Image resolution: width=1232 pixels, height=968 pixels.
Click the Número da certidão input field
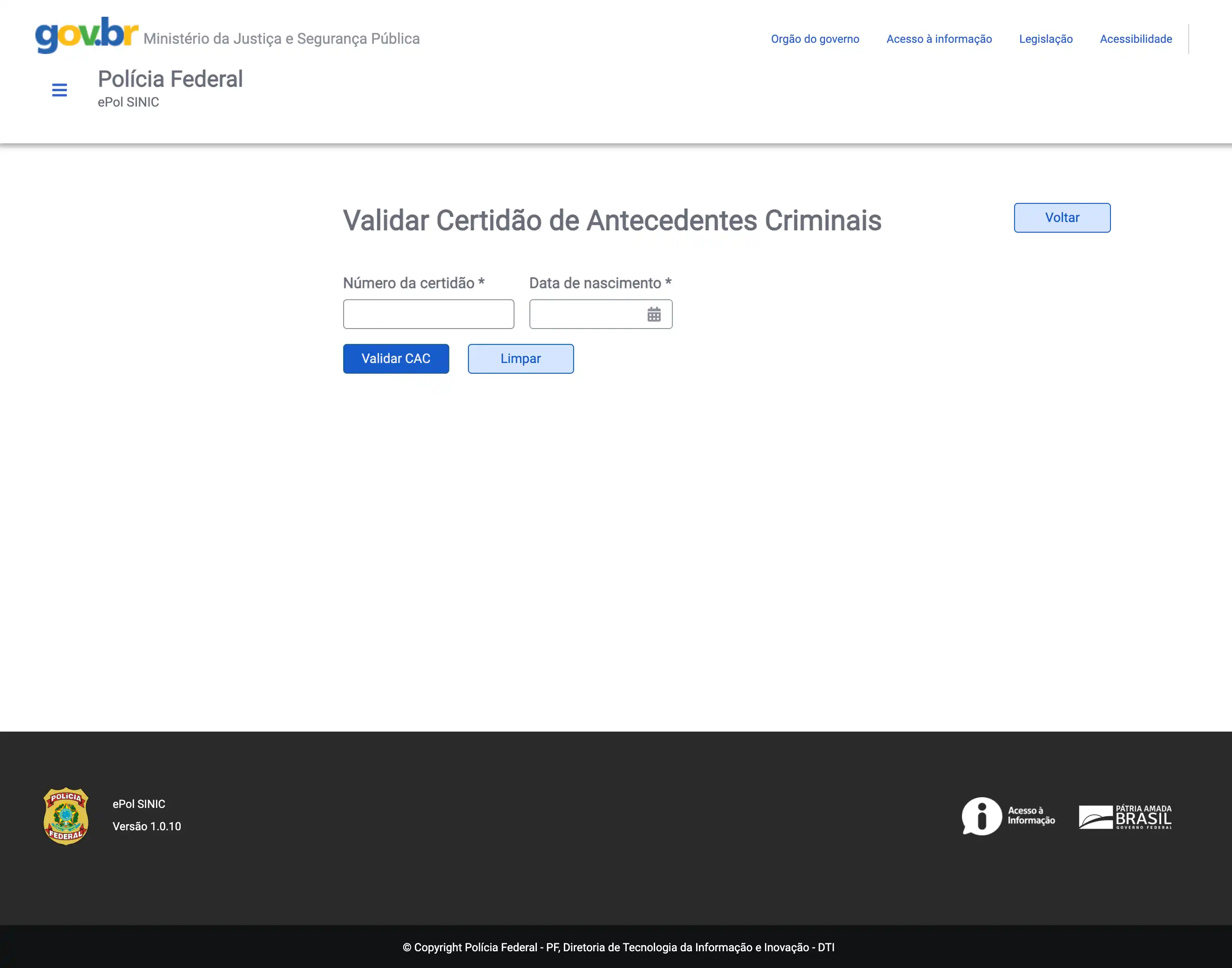point(428,314)
